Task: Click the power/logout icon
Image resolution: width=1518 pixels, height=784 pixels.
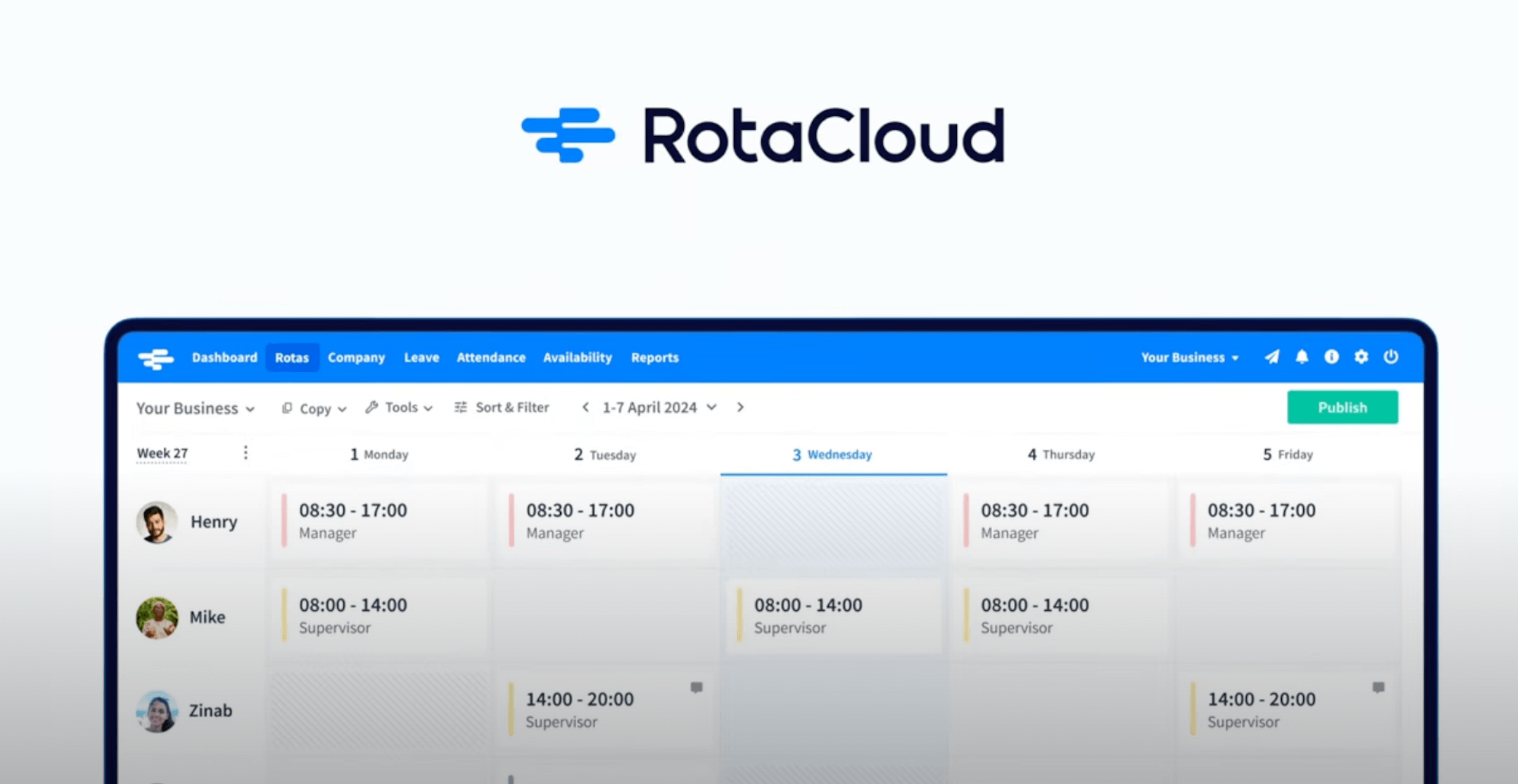Action: 1391,357
